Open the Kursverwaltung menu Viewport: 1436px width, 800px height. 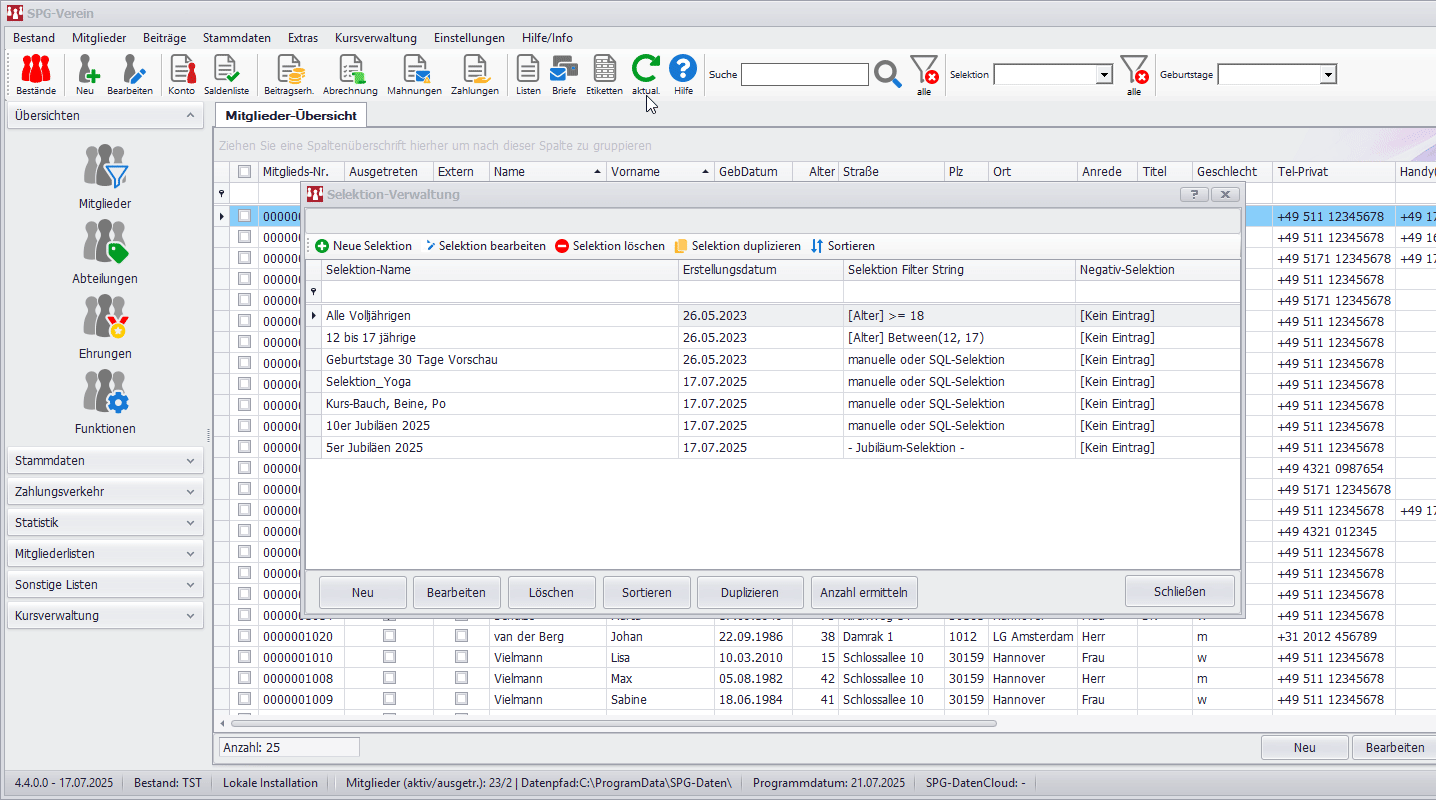(375, 38)
